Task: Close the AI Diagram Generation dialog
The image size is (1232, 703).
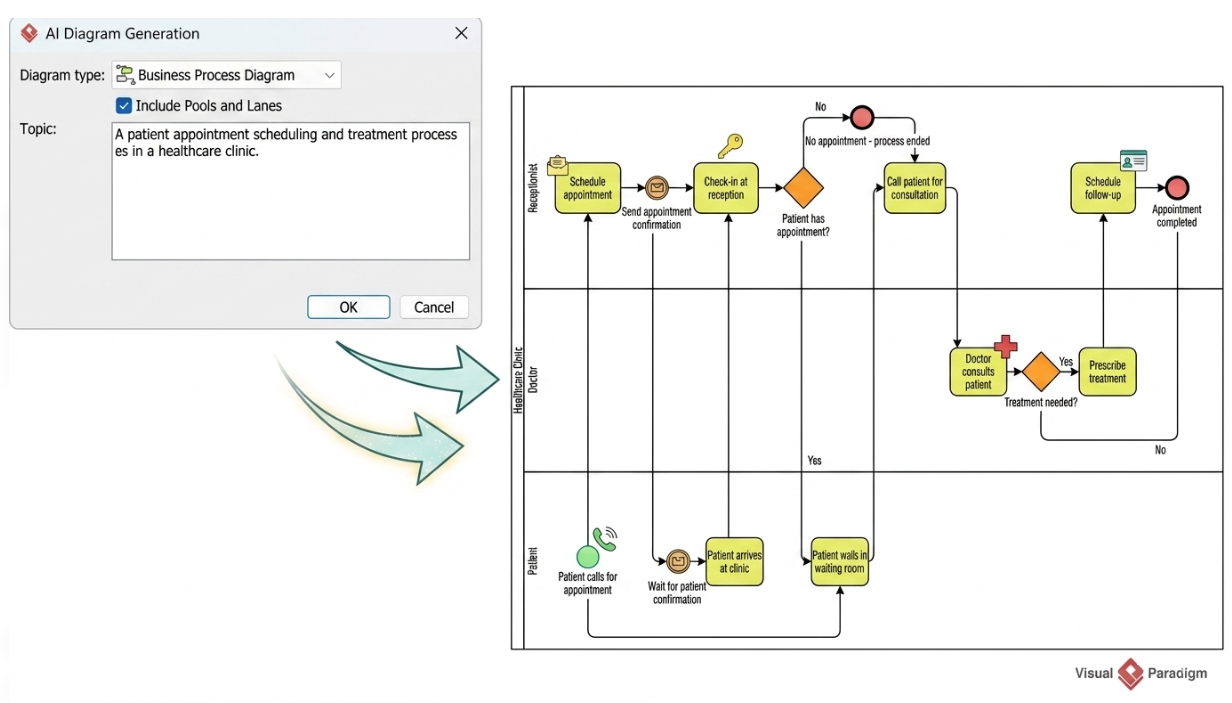Action: pos(461,33)
